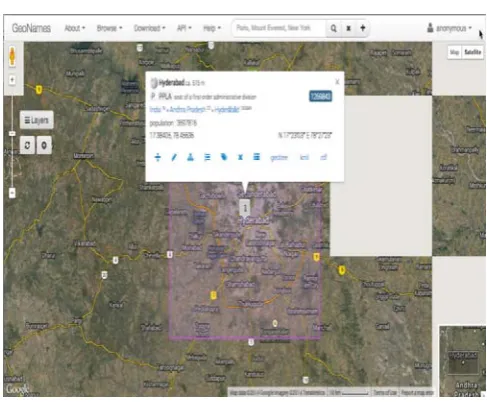Select the Street View pegman icon
Screen dimensions: 487x402
pos(12,56)
